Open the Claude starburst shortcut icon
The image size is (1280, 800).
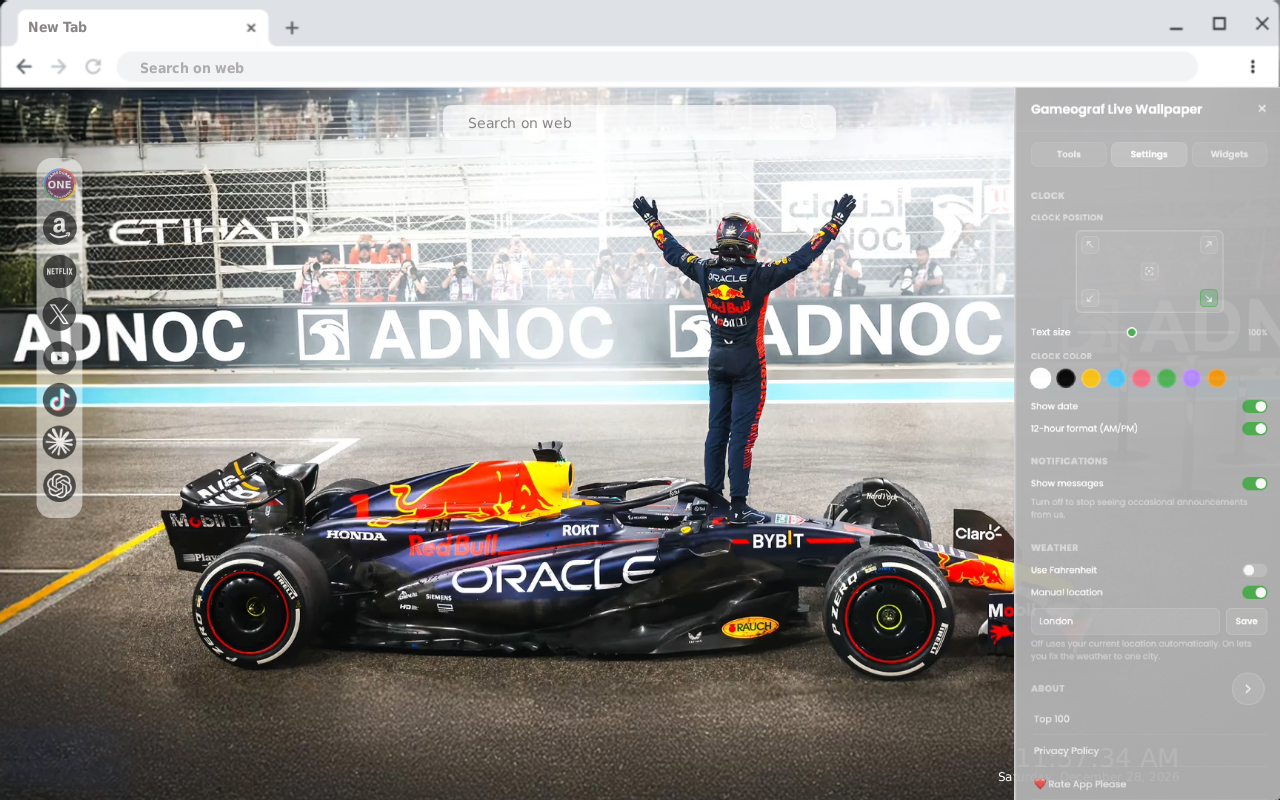pos(60,442)
